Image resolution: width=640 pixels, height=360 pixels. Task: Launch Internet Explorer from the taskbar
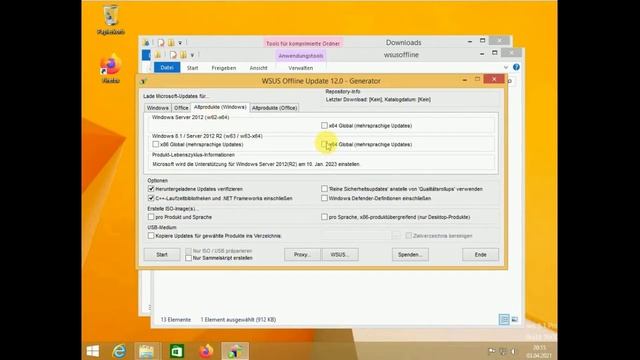coord(119,351)
